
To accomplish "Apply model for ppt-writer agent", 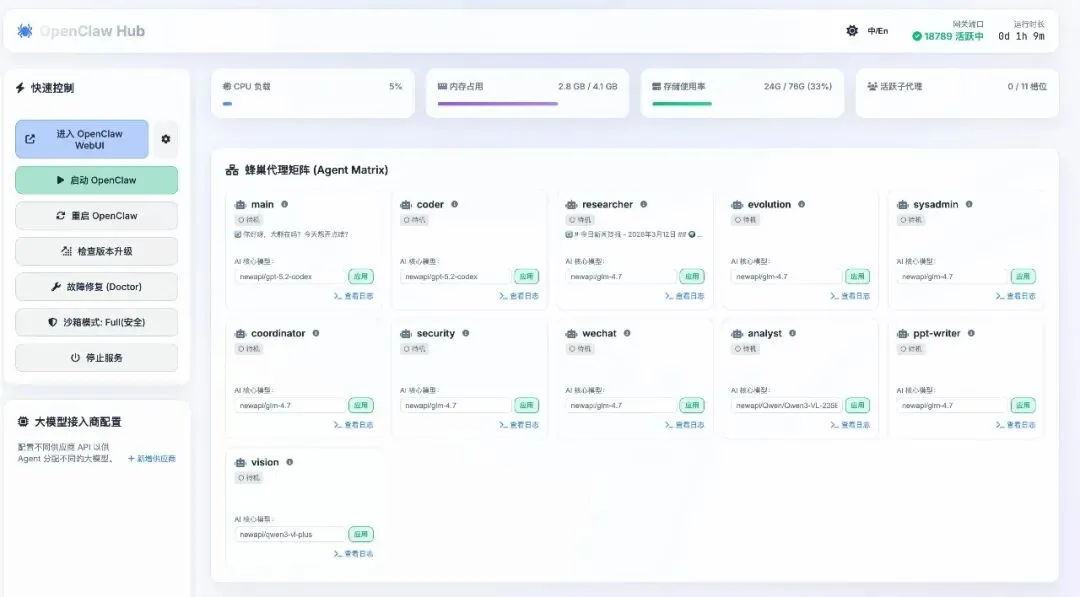I will click(1023, 406).
